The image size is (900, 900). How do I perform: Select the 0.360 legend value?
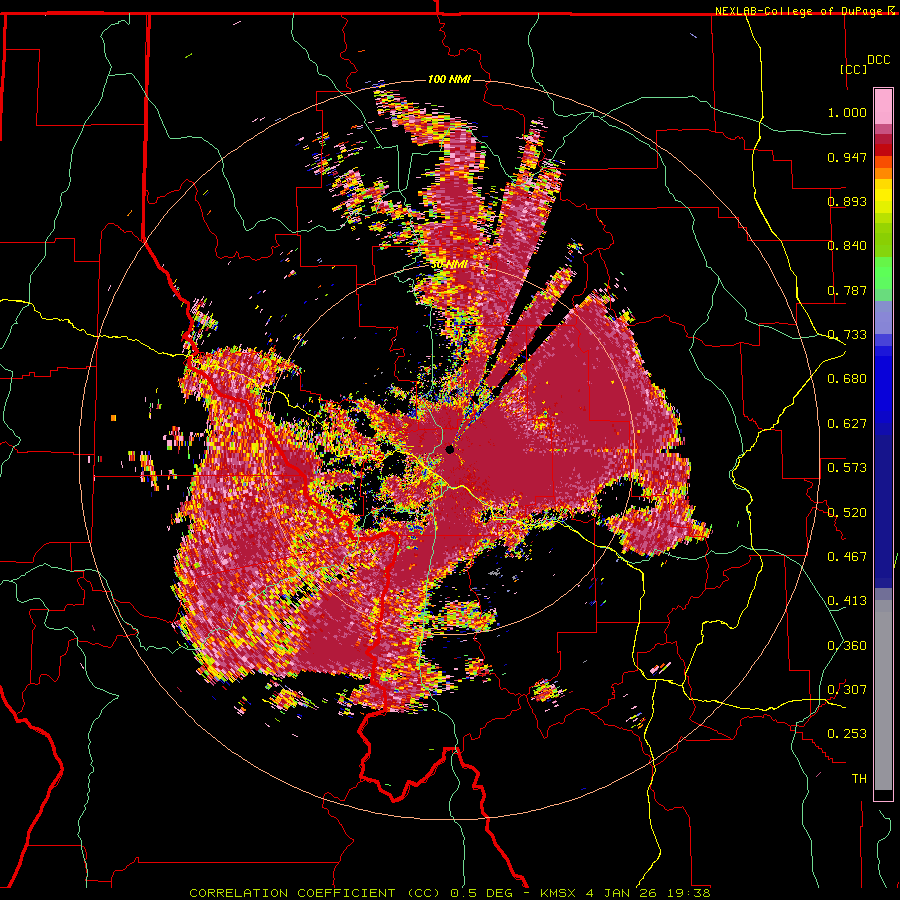[847, 646]
